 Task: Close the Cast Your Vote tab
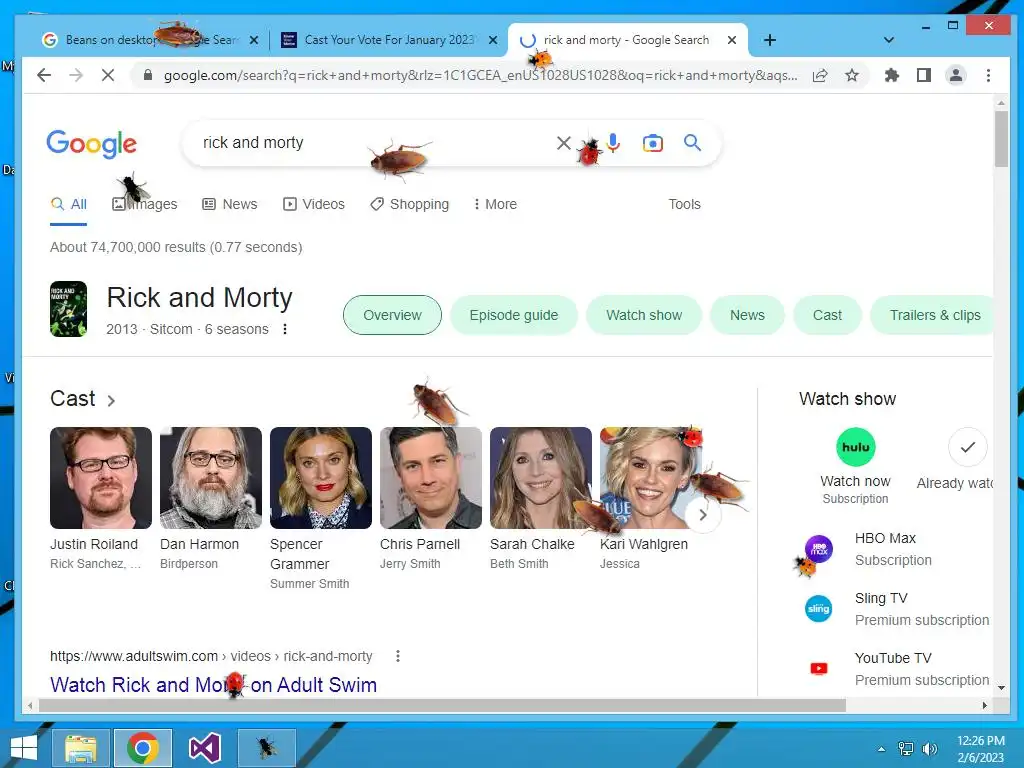coord(493,40)
